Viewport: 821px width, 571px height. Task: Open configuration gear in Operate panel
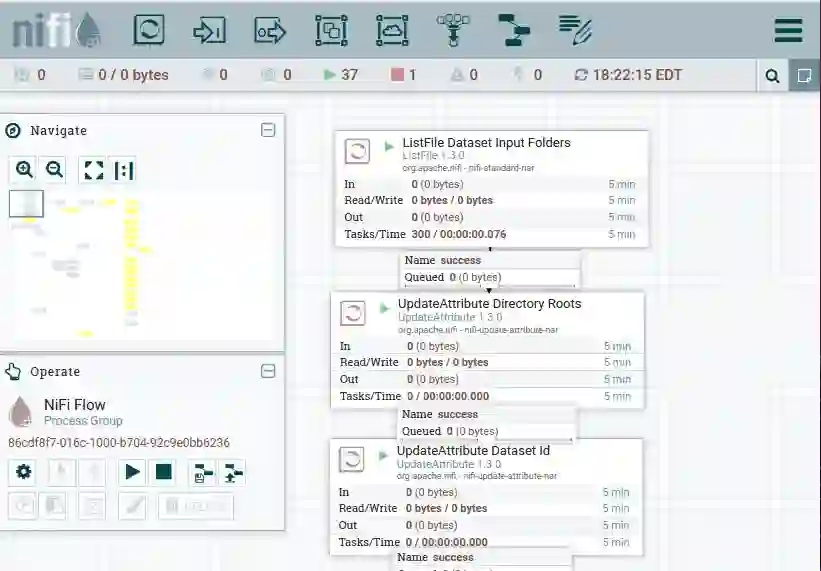click(x=23, y=472)
